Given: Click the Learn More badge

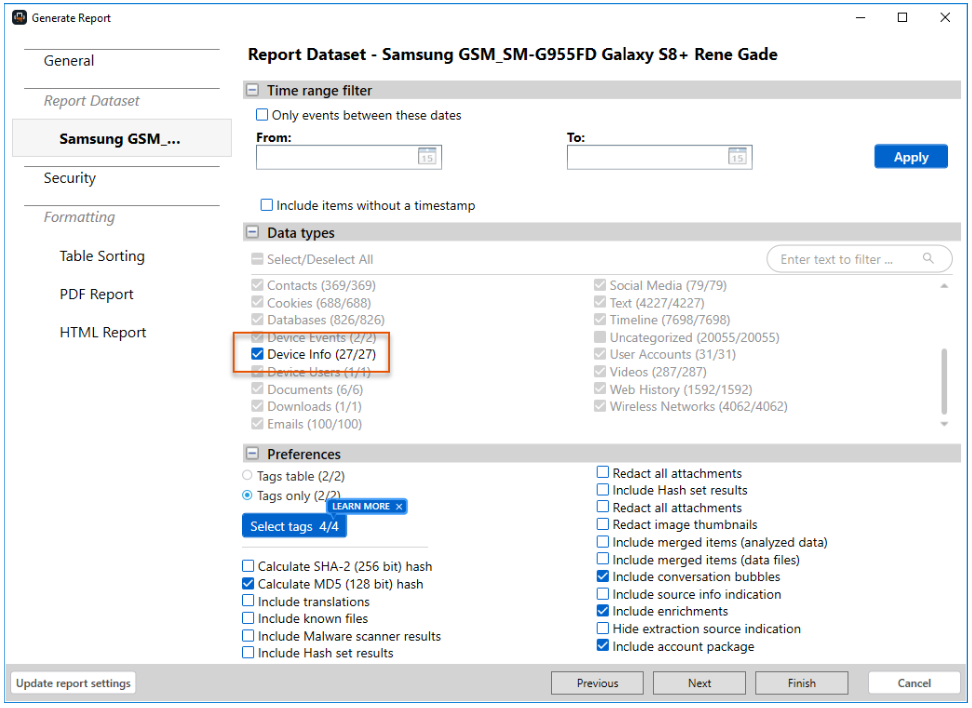Looking at the screenshot, I should tap(361, 507).
